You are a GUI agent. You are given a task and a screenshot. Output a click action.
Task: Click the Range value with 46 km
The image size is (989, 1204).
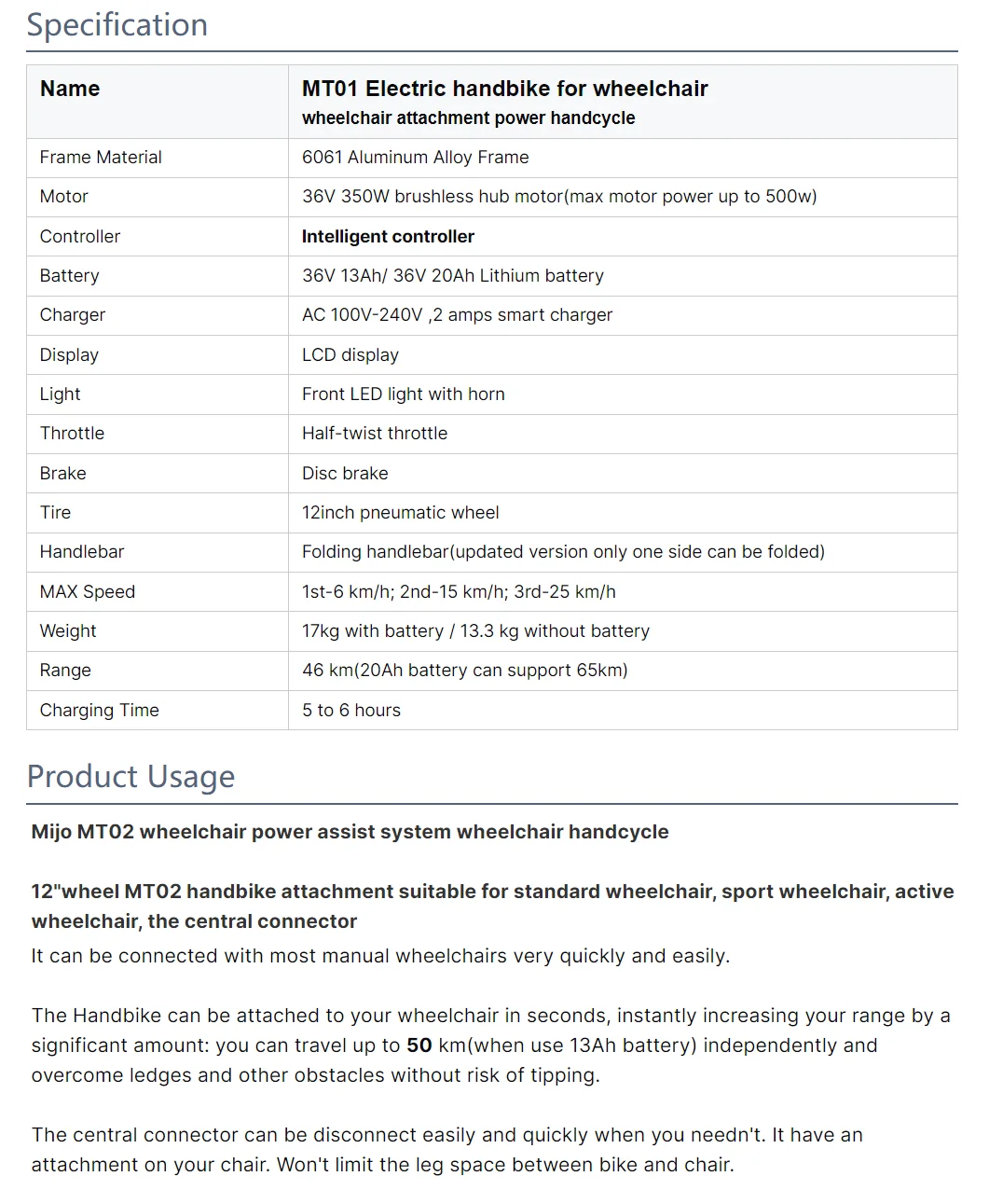[464, 671]
